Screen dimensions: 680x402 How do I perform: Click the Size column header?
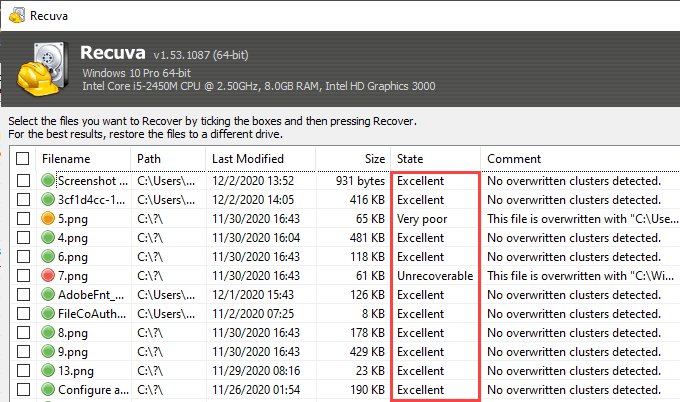tap(374, 159)
